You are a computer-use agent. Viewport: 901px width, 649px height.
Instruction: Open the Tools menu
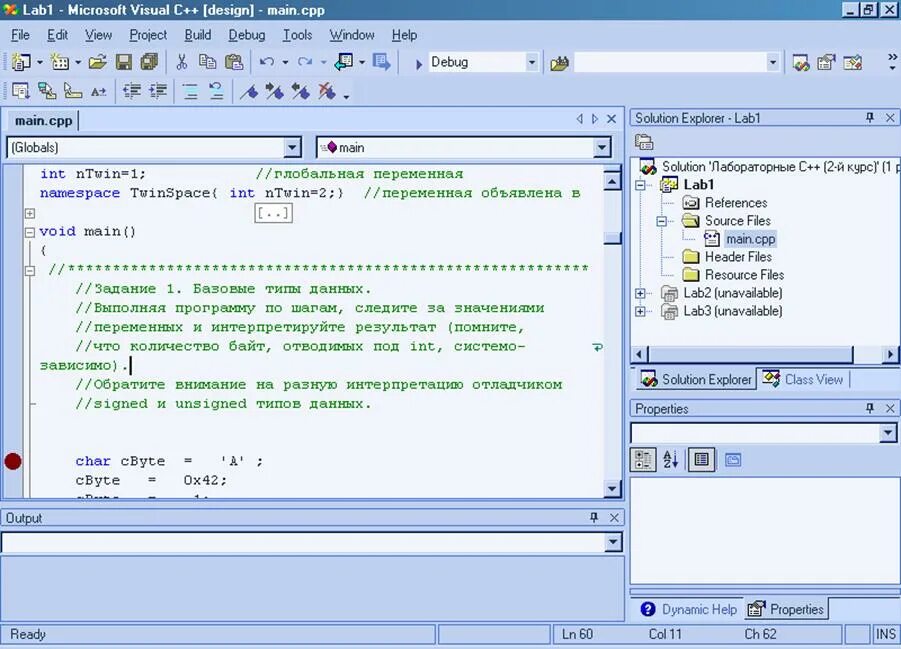(297, 35)
